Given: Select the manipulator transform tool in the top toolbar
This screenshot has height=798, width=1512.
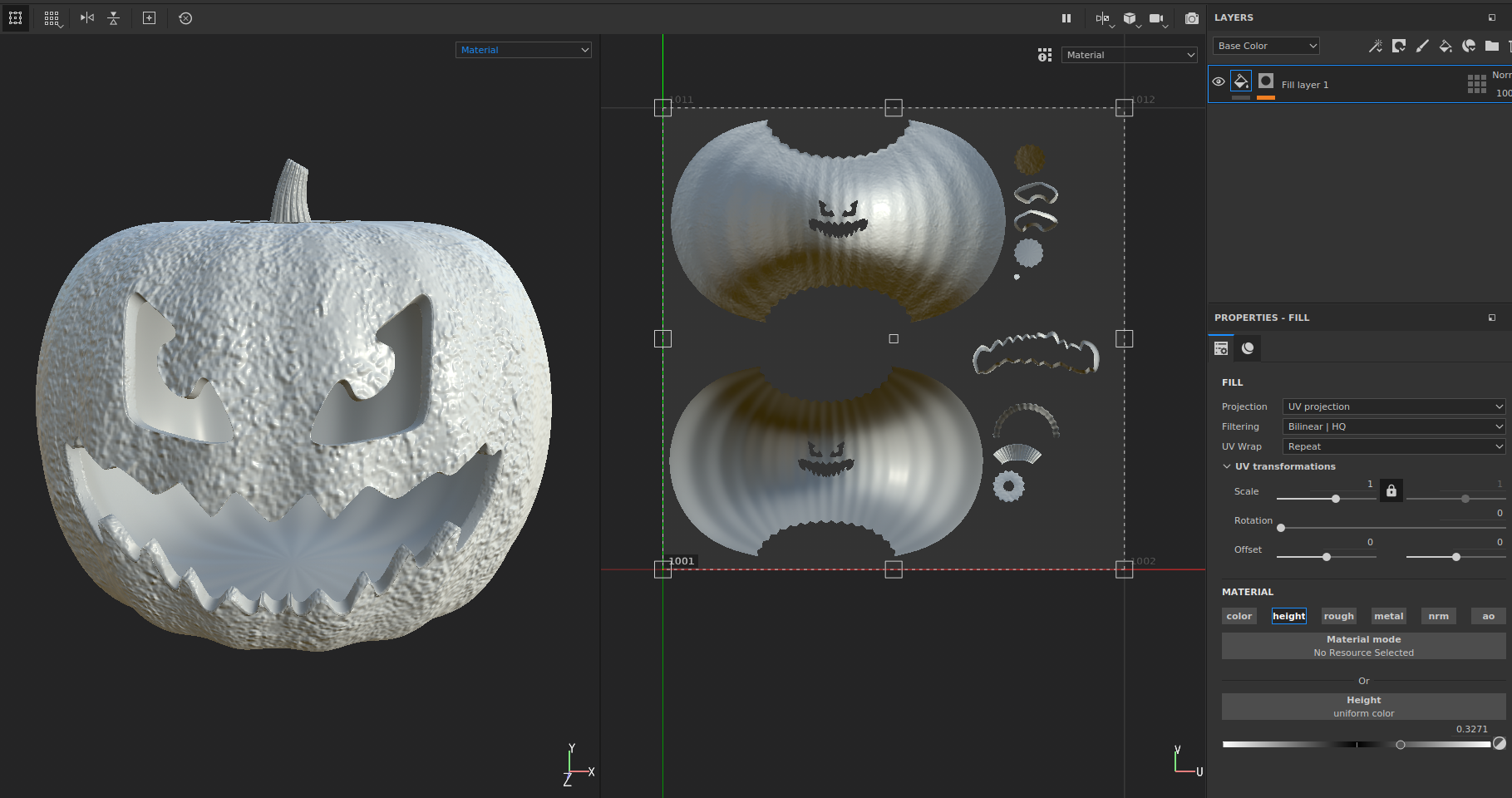Looking at the screenshot, I should (15, 18).
